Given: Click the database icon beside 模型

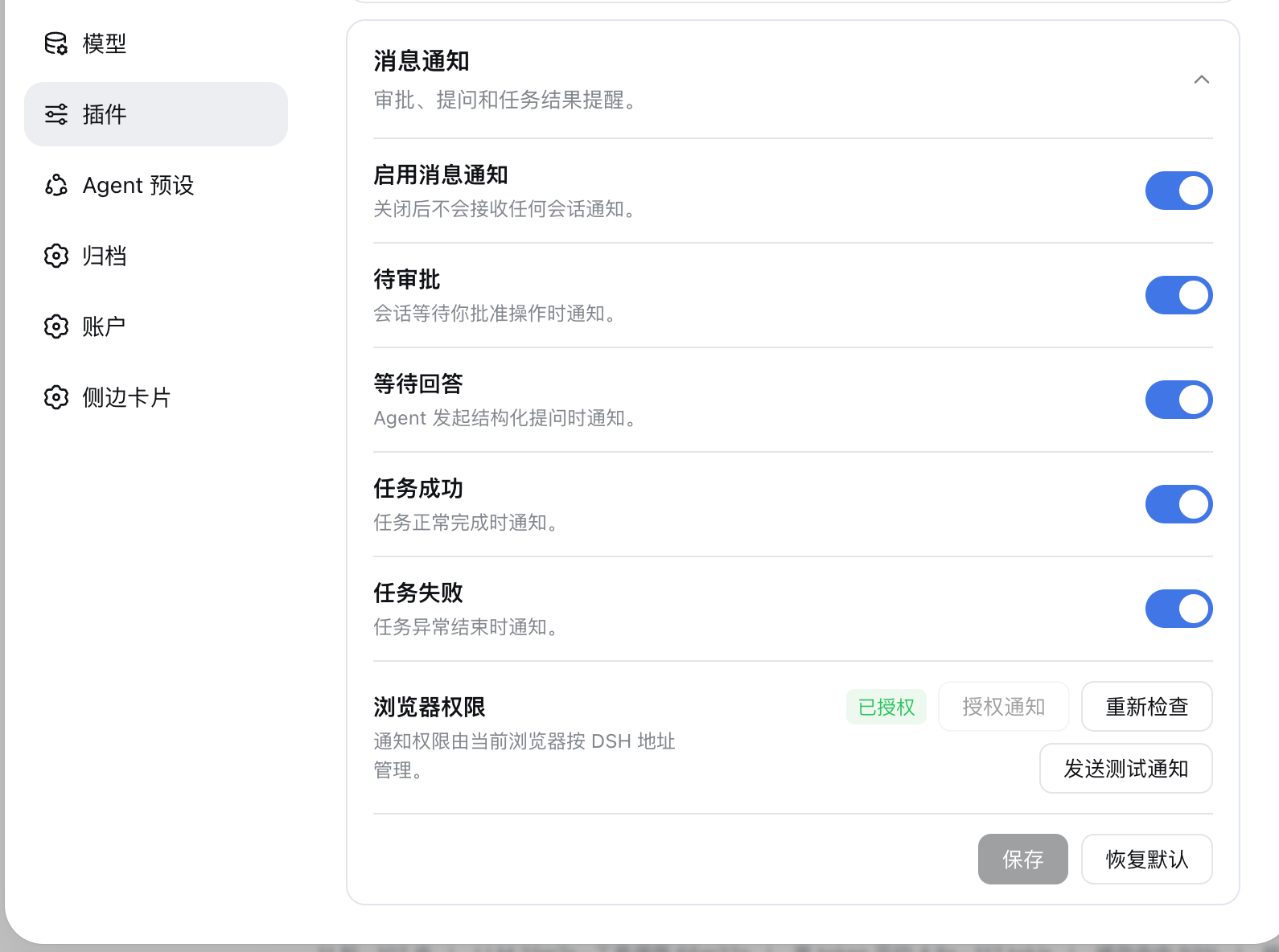Looking at the screenshot, I should (x=56, y=43).
